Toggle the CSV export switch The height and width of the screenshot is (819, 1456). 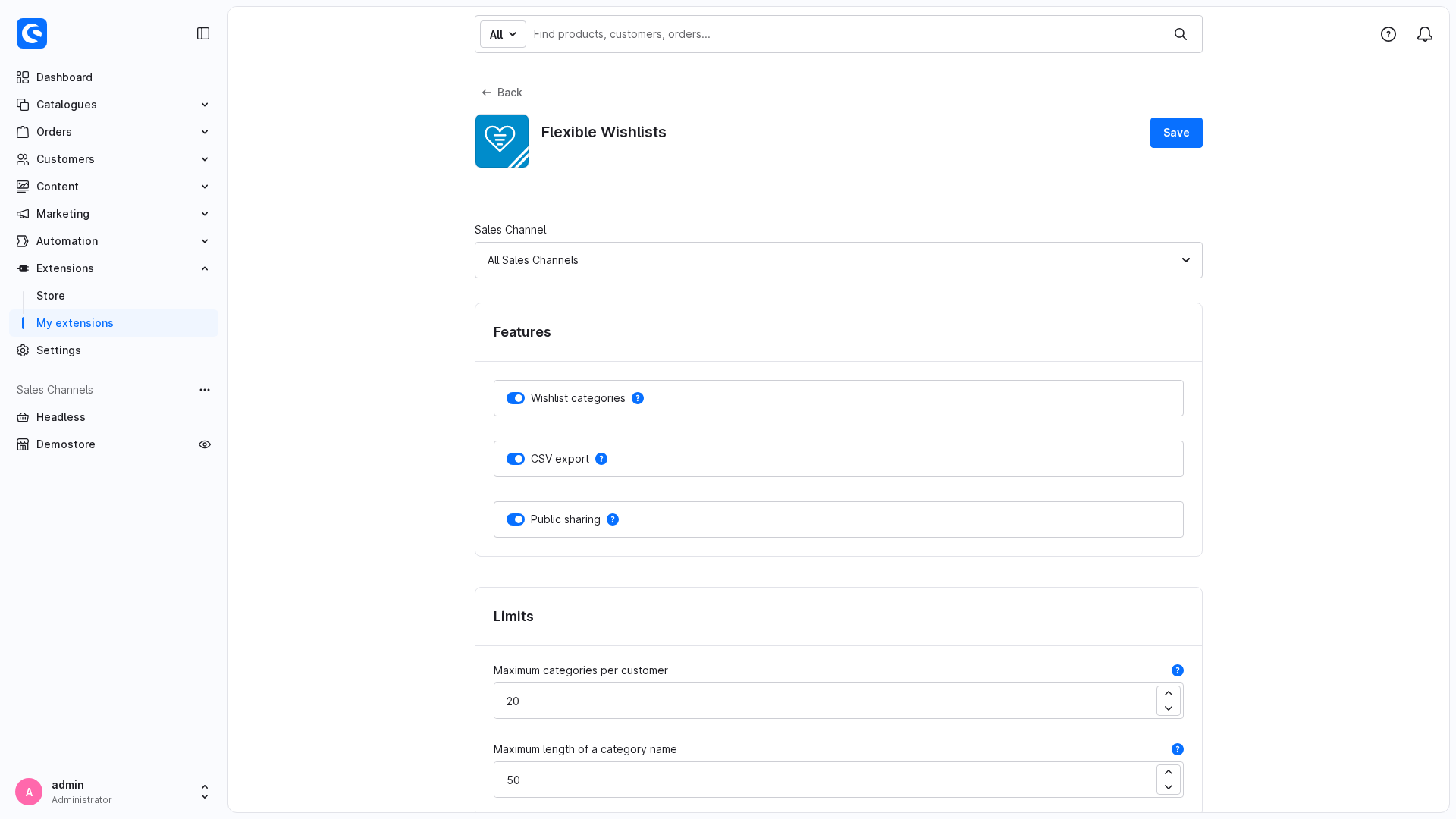click(516, 459)
